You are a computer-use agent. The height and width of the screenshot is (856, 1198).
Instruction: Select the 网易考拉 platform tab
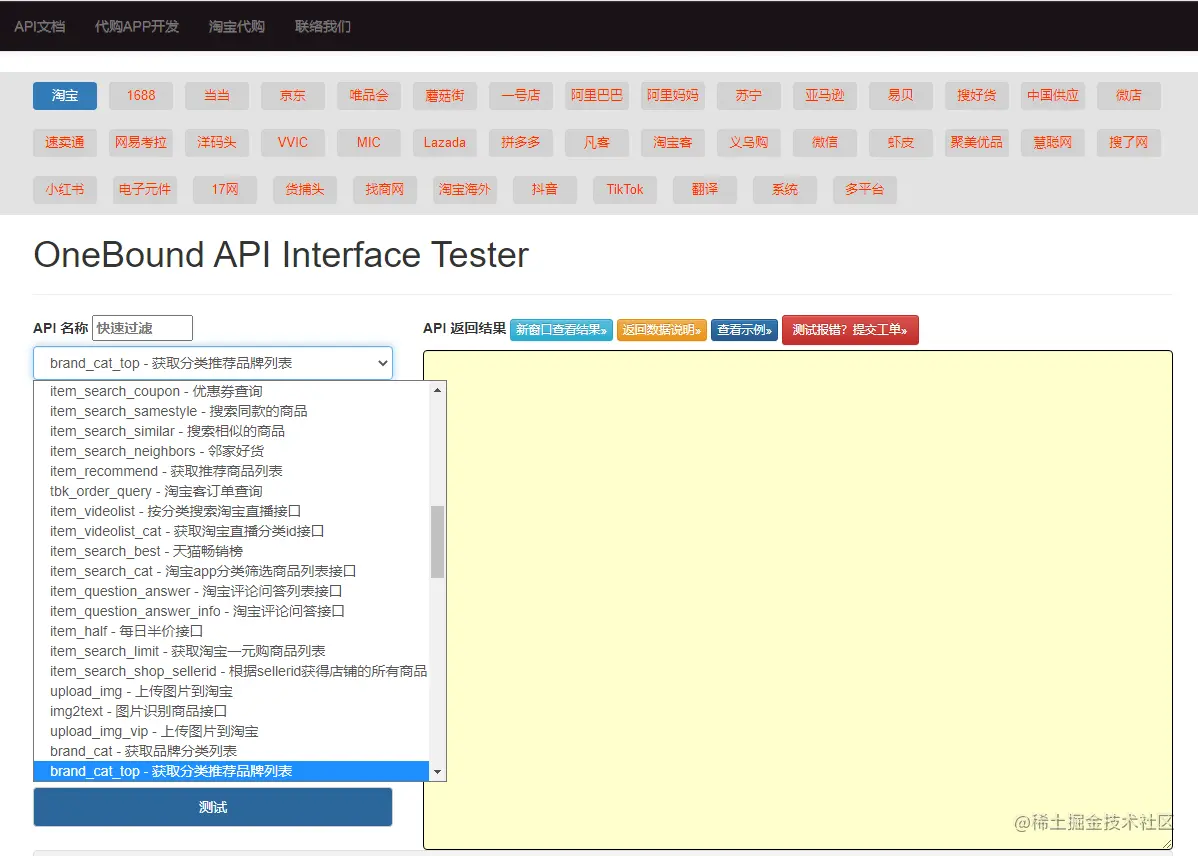coord(141,143)
